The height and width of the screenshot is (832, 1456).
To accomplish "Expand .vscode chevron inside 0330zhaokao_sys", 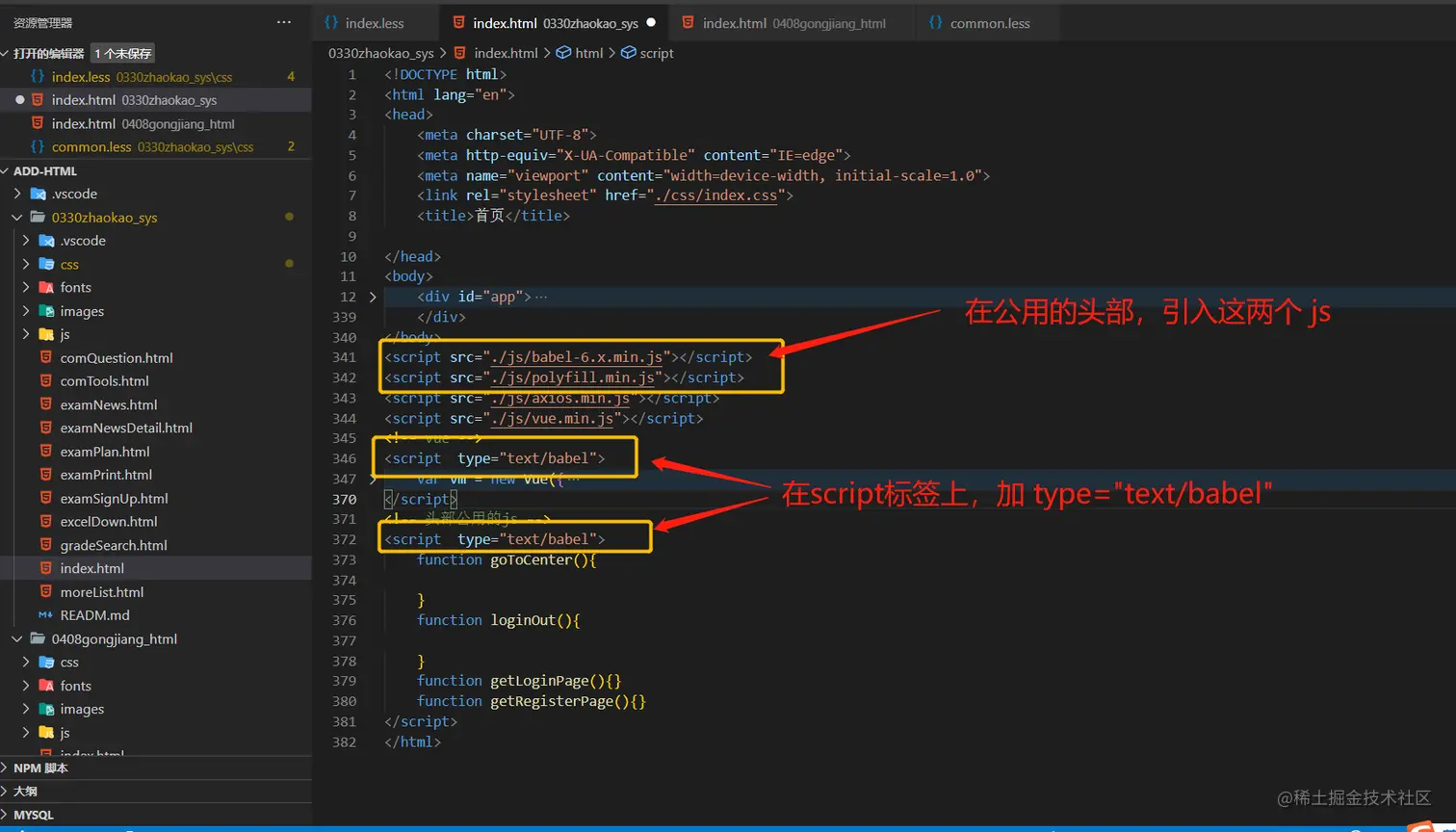I will pos(25,241).
